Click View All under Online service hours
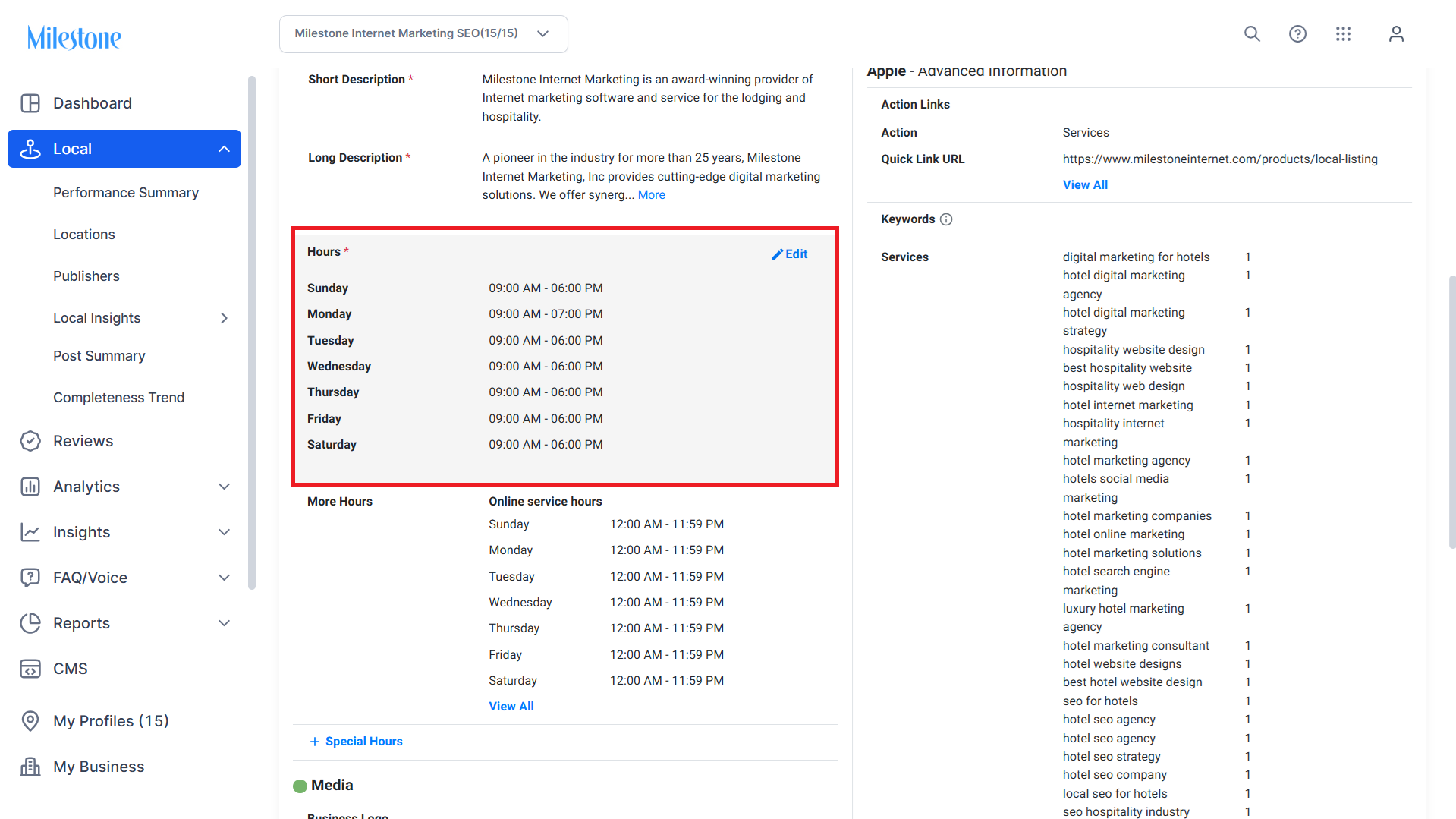Screen dimensions: 1456x819 pos(511,707)
